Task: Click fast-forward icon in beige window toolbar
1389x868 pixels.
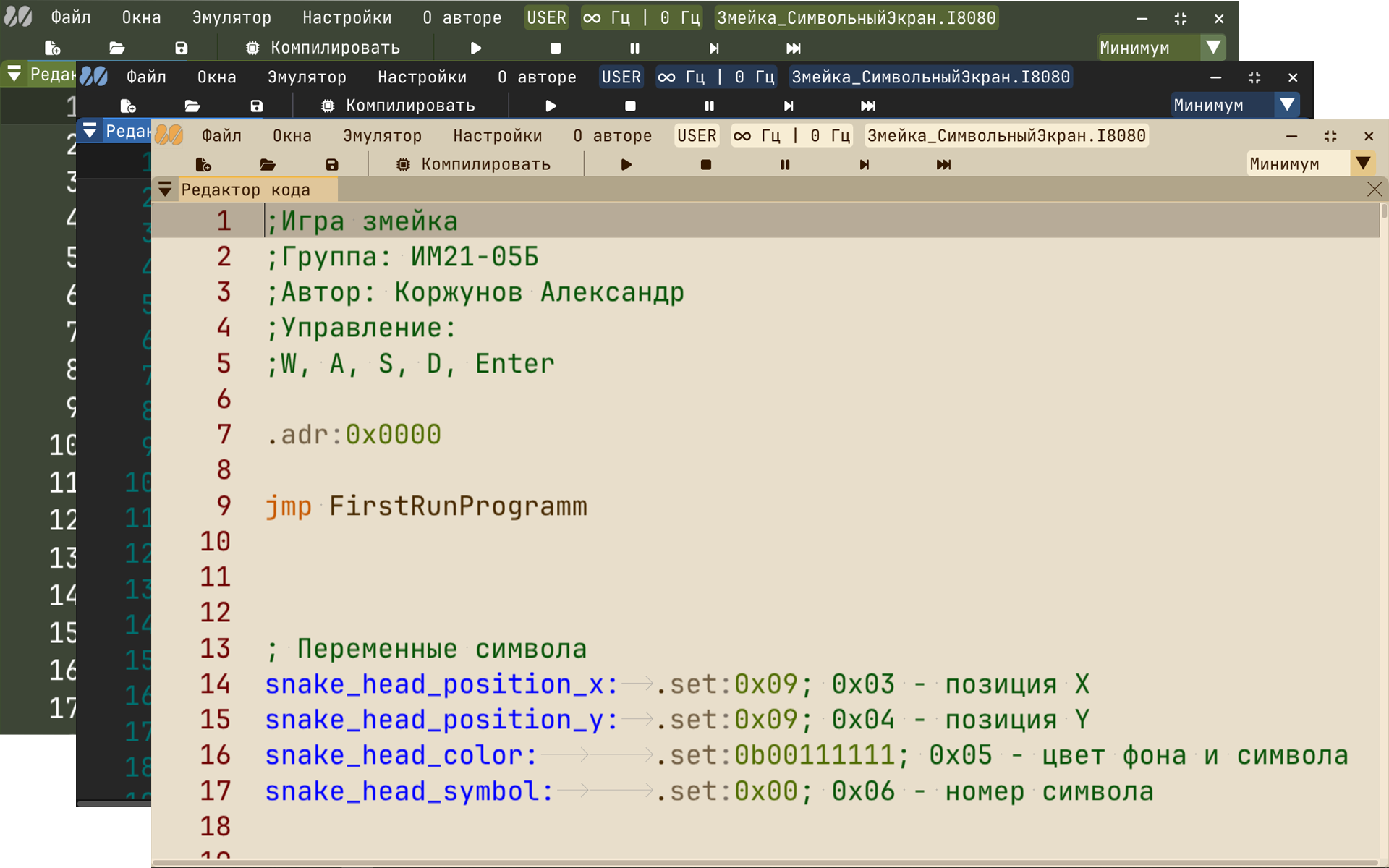Action: point(943,165)
